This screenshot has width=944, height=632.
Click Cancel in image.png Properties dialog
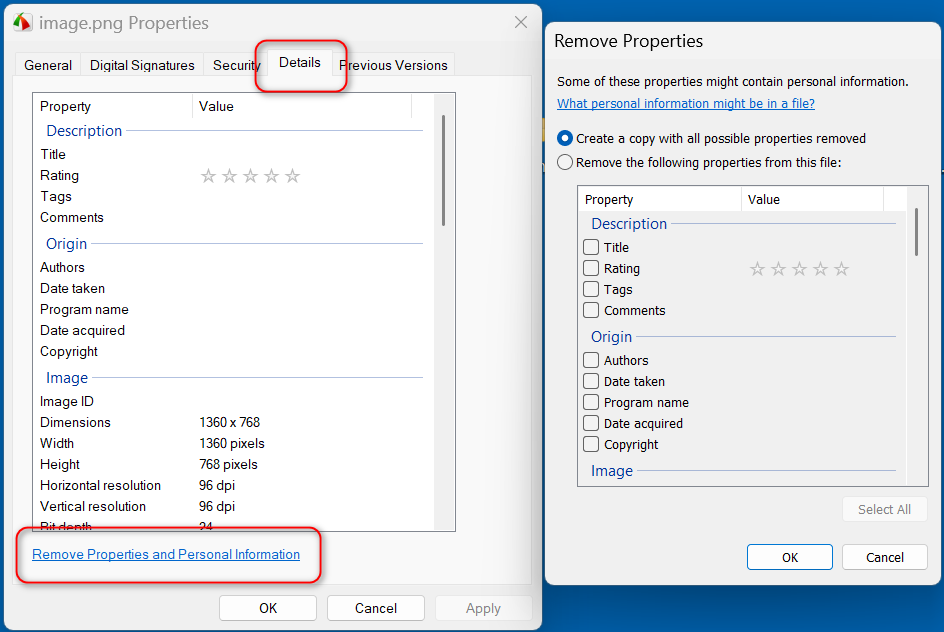[375, 608]
